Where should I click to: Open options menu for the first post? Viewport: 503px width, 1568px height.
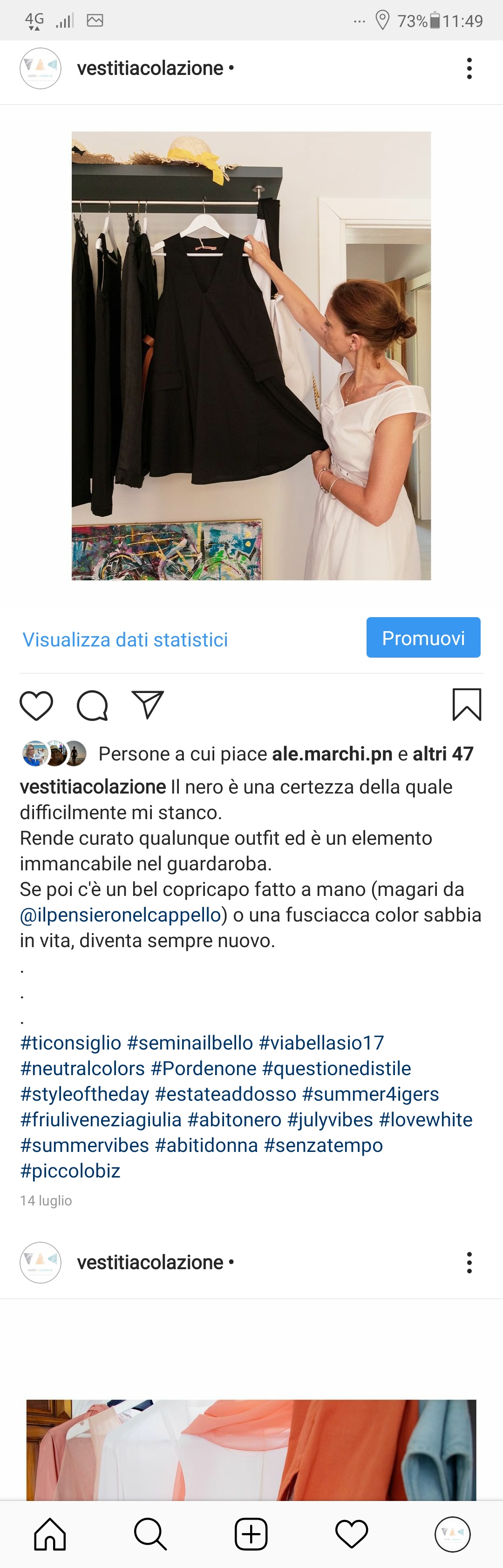tap(469, 68)
